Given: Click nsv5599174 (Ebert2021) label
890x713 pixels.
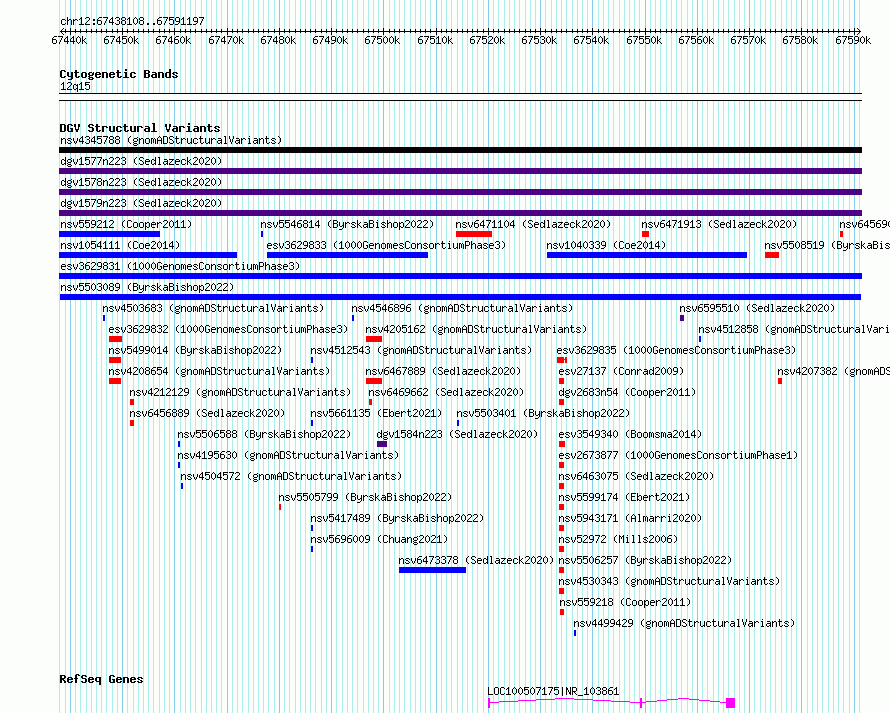Looking at the screenshot, I should click(x=624, y=497).
